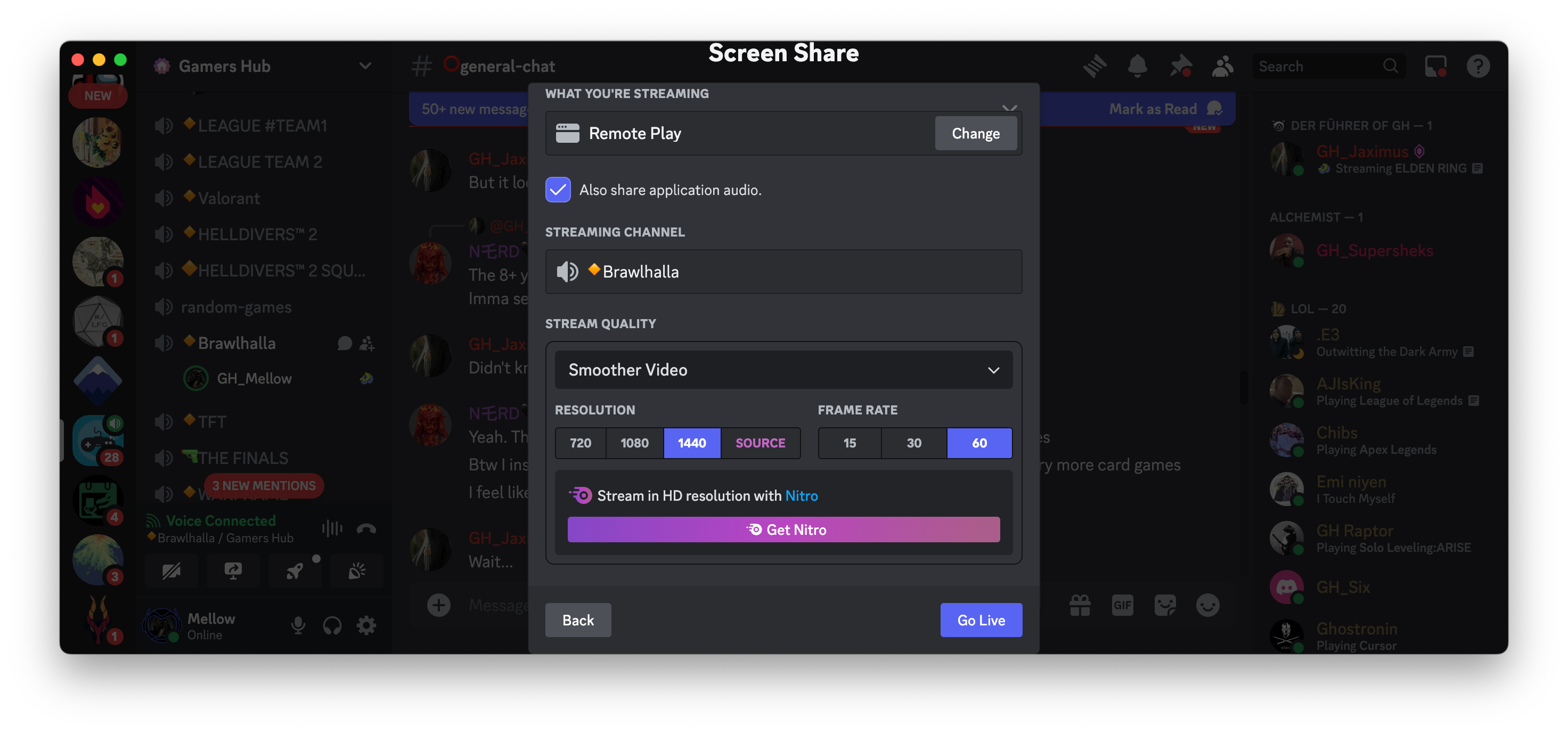Click the search magnifier icon
Image resolution: width=1568 pixels, height=733 pixels.
pyautogui.click(x=1391, y=65)
